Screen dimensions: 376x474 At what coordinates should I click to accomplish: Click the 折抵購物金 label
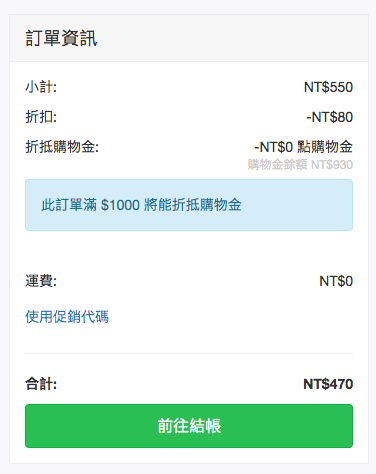point(62,147)
